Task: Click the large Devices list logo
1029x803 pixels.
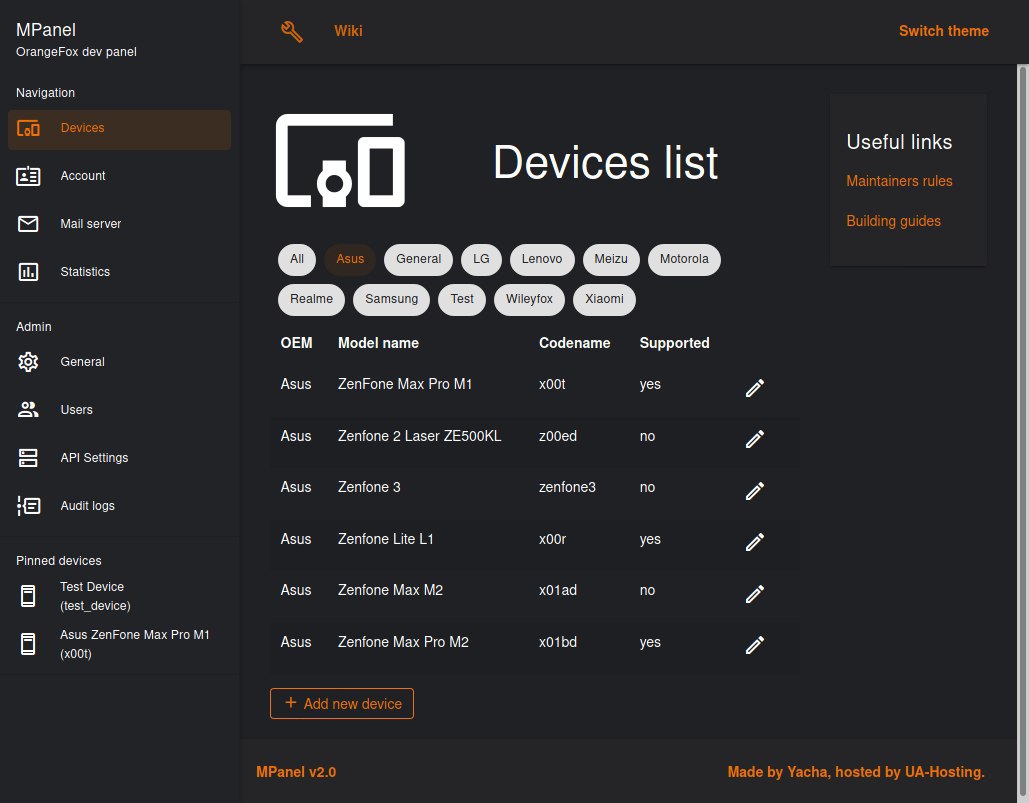Action: click(341, 161)
